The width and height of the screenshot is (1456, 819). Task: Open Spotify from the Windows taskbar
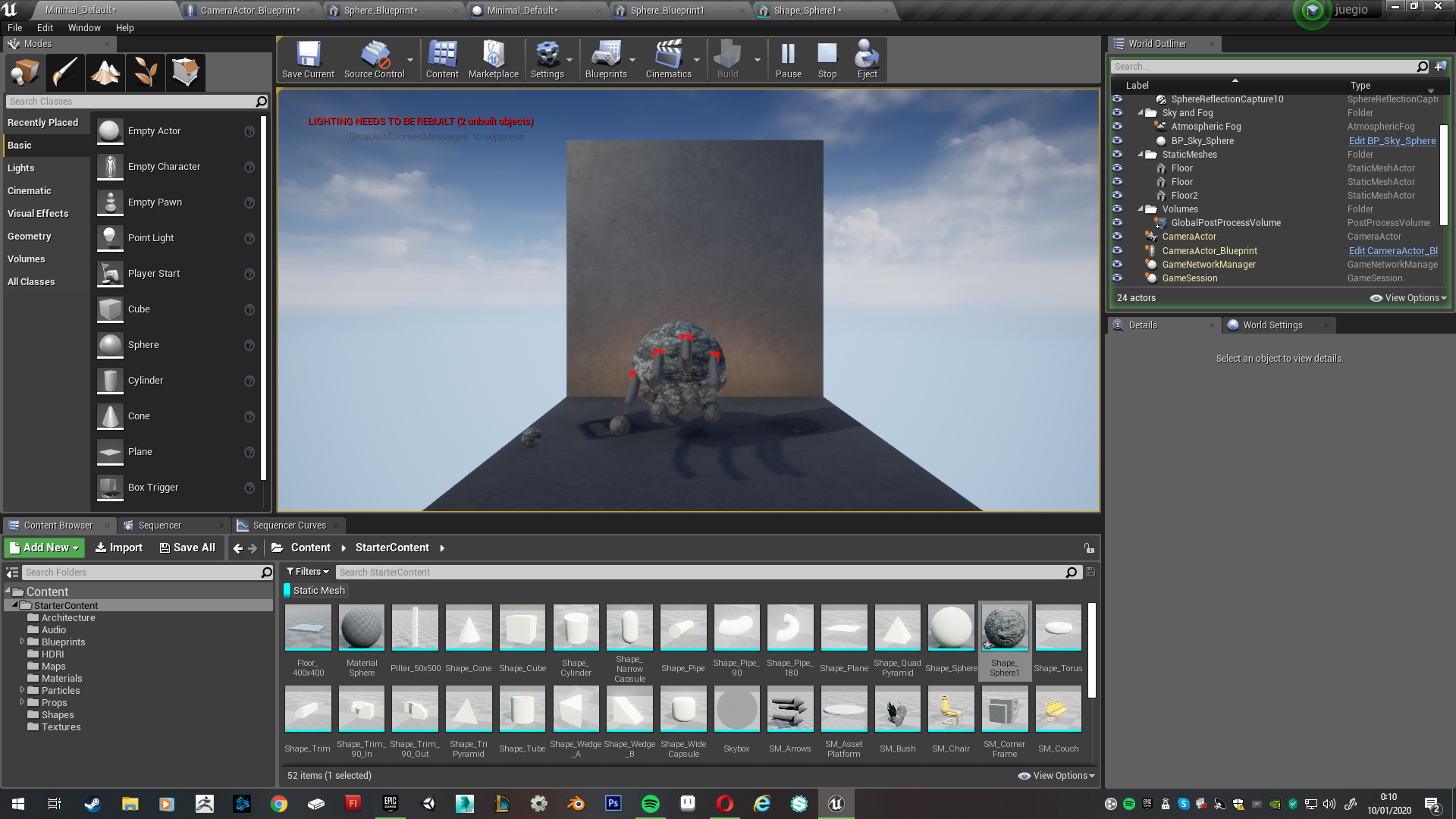[x=650, y=804]
